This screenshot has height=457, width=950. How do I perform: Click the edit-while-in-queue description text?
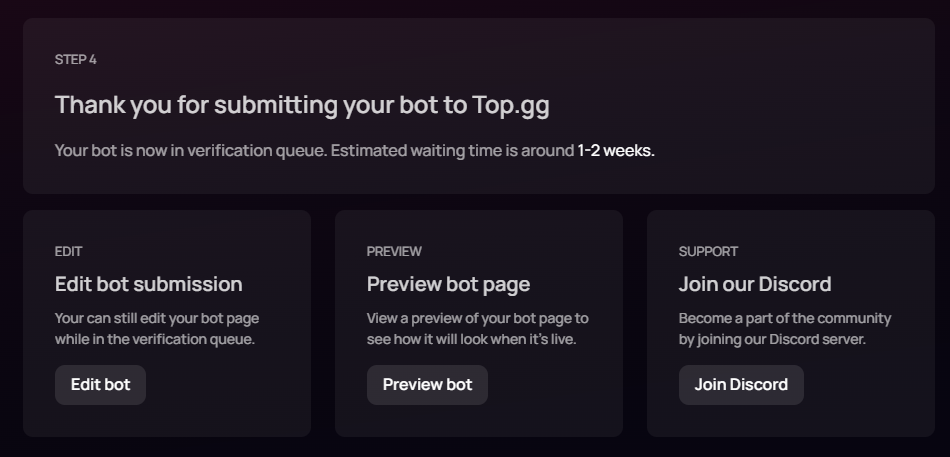(157, 329)
